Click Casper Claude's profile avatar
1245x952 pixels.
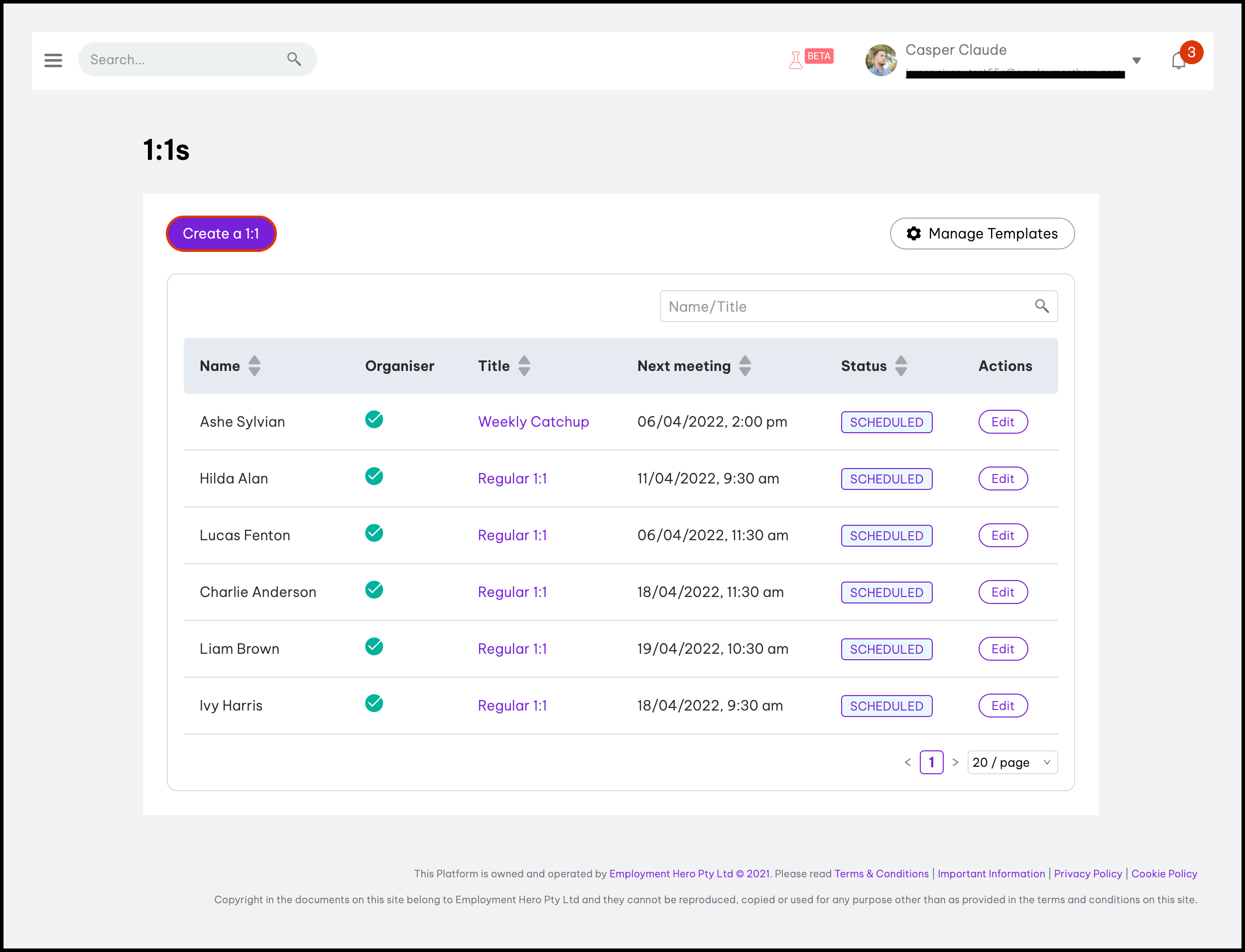coord(880,60)
